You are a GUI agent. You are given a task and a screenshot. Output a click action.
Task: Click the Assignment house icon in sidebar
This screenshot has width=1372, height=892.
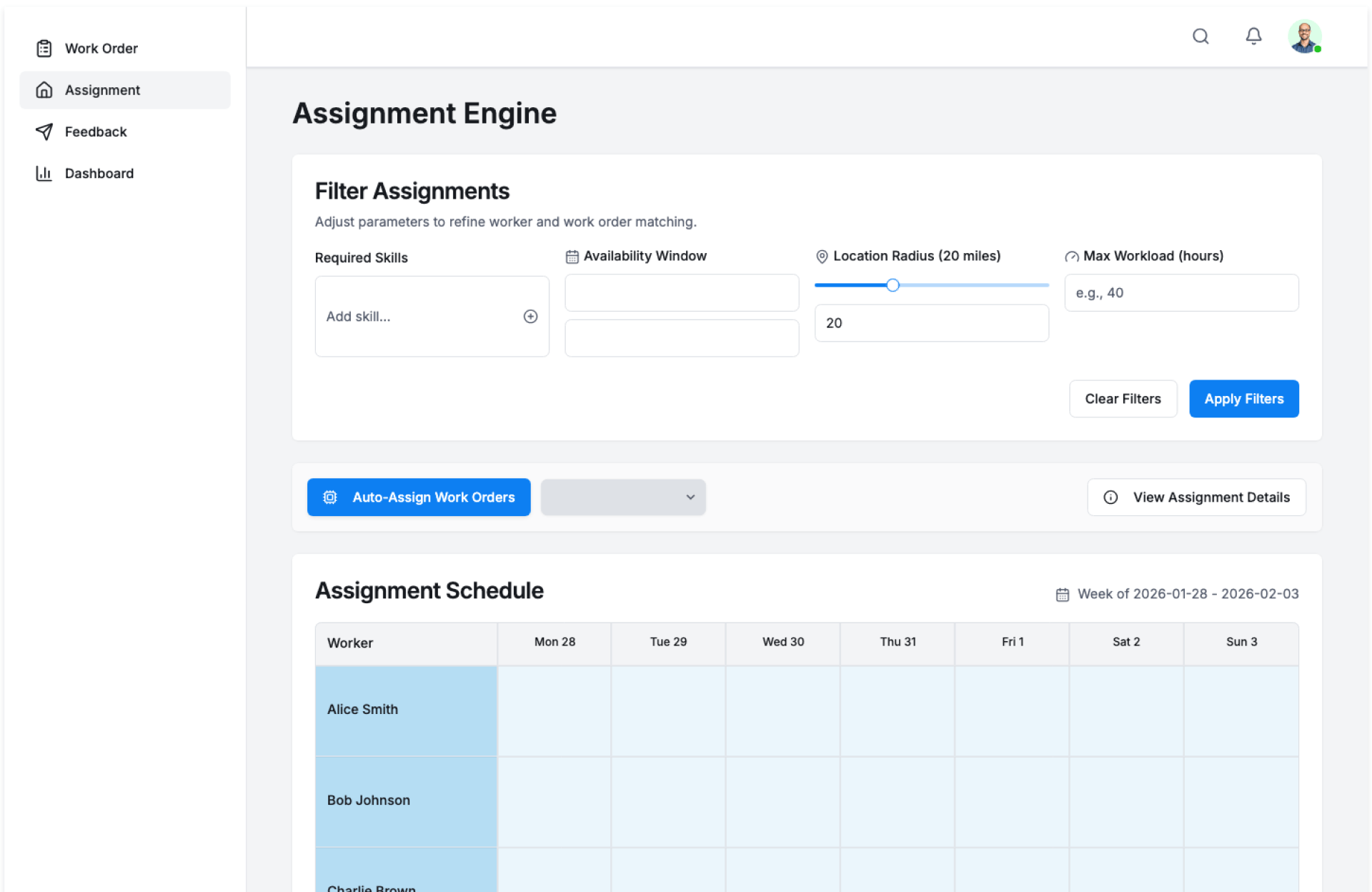(x=44, y=90)
